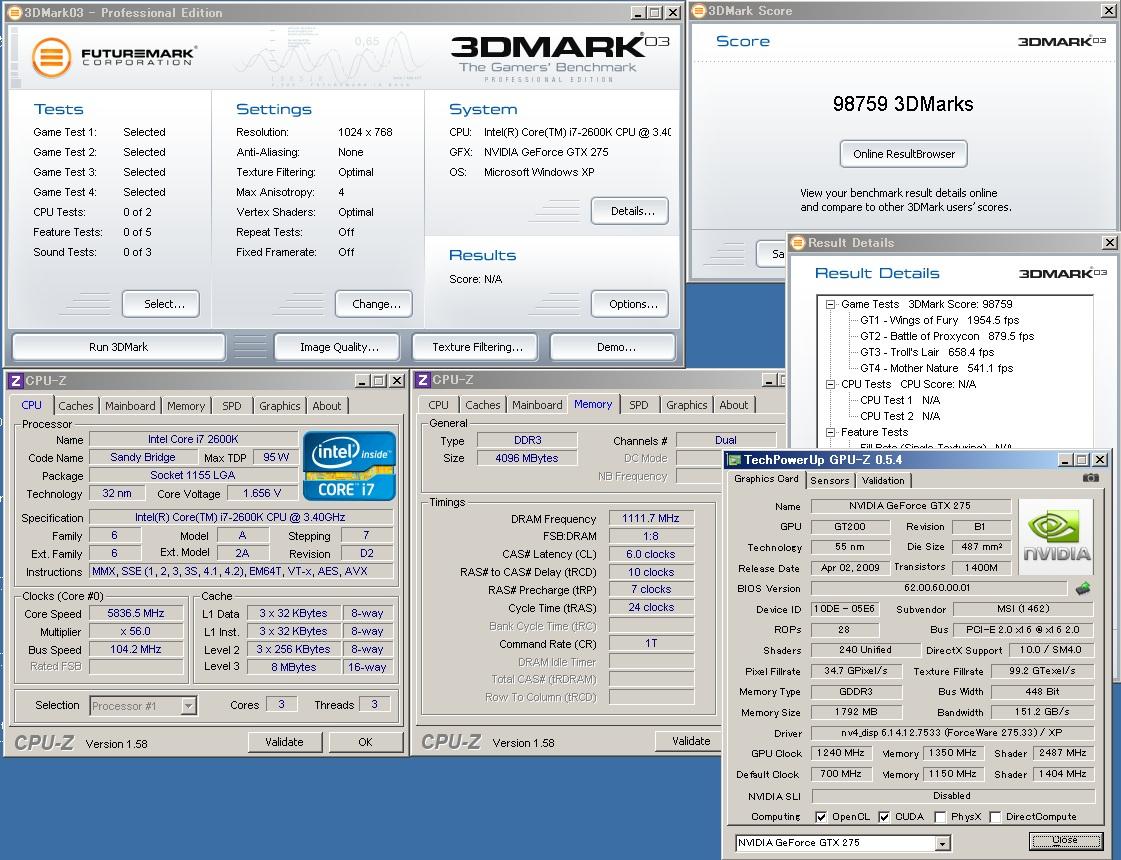Select GT2 - Battle of Proxycon row
The width and height of the screenshot is (1121, 860).
[x=947, y=336]
